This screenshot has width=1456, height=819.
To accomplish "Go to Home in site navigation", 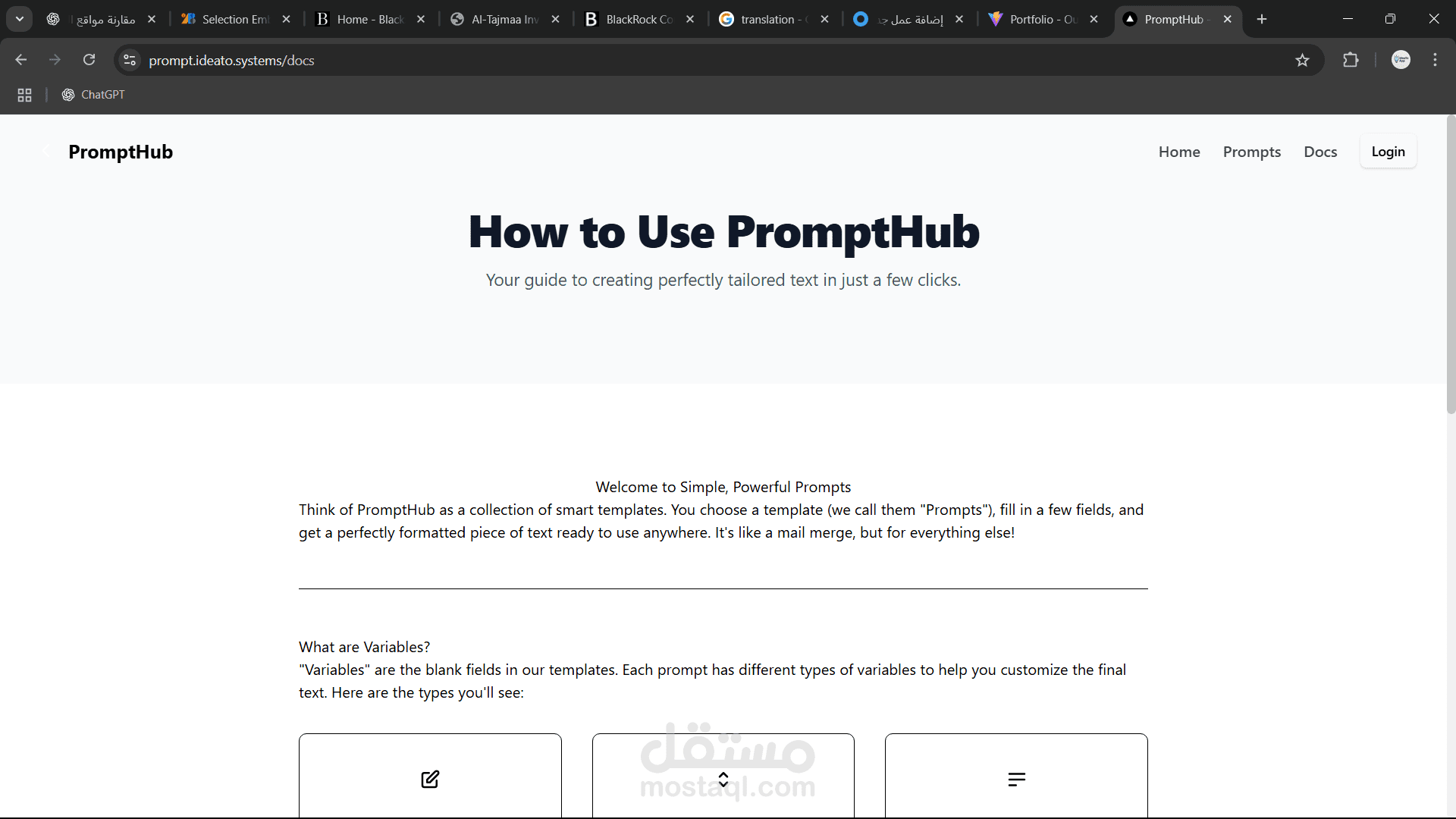I will [1179, 152].
